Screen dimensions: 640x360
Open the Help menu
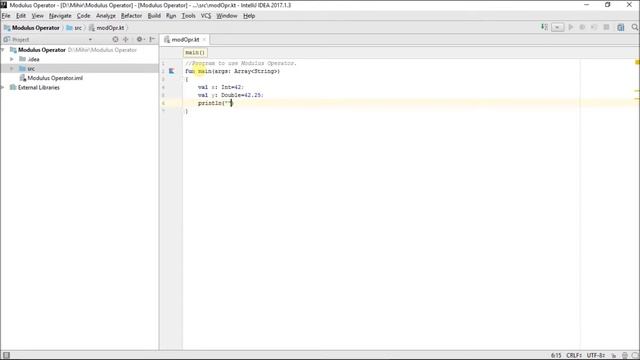click(x=249, y=16)
